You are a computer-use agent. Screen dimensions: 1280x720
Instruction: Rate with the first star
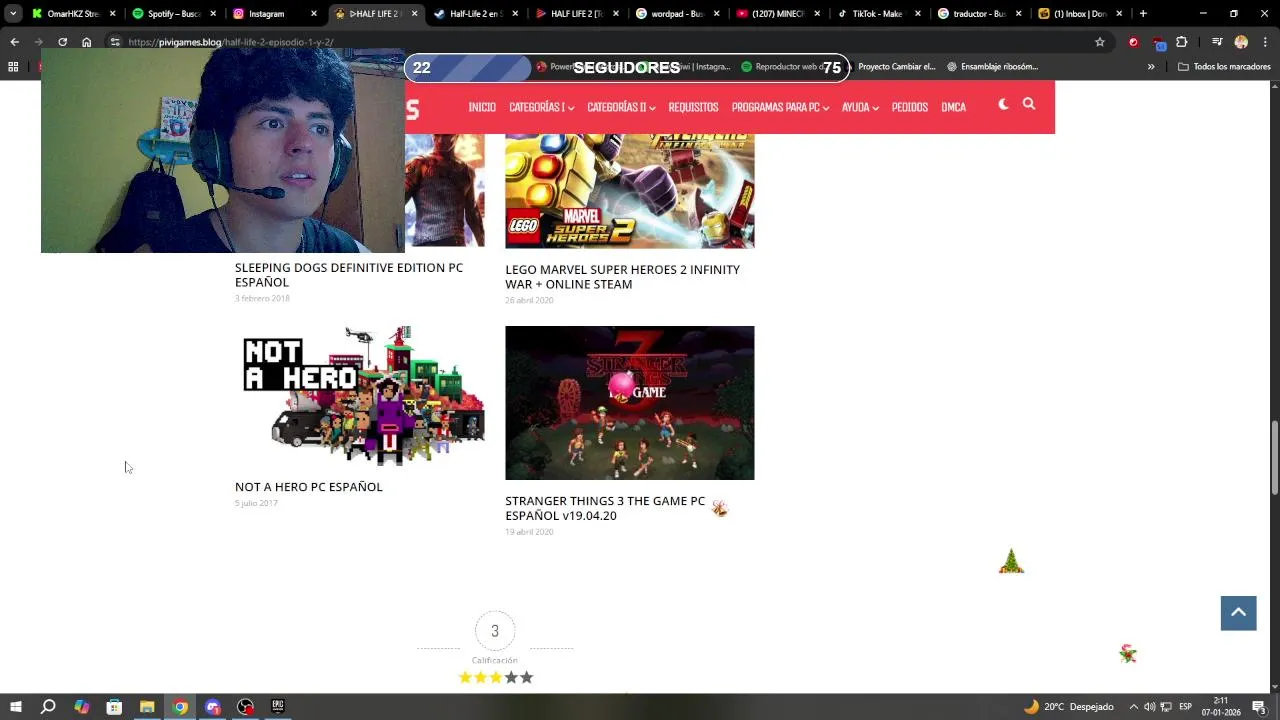[x=465, y=677]
